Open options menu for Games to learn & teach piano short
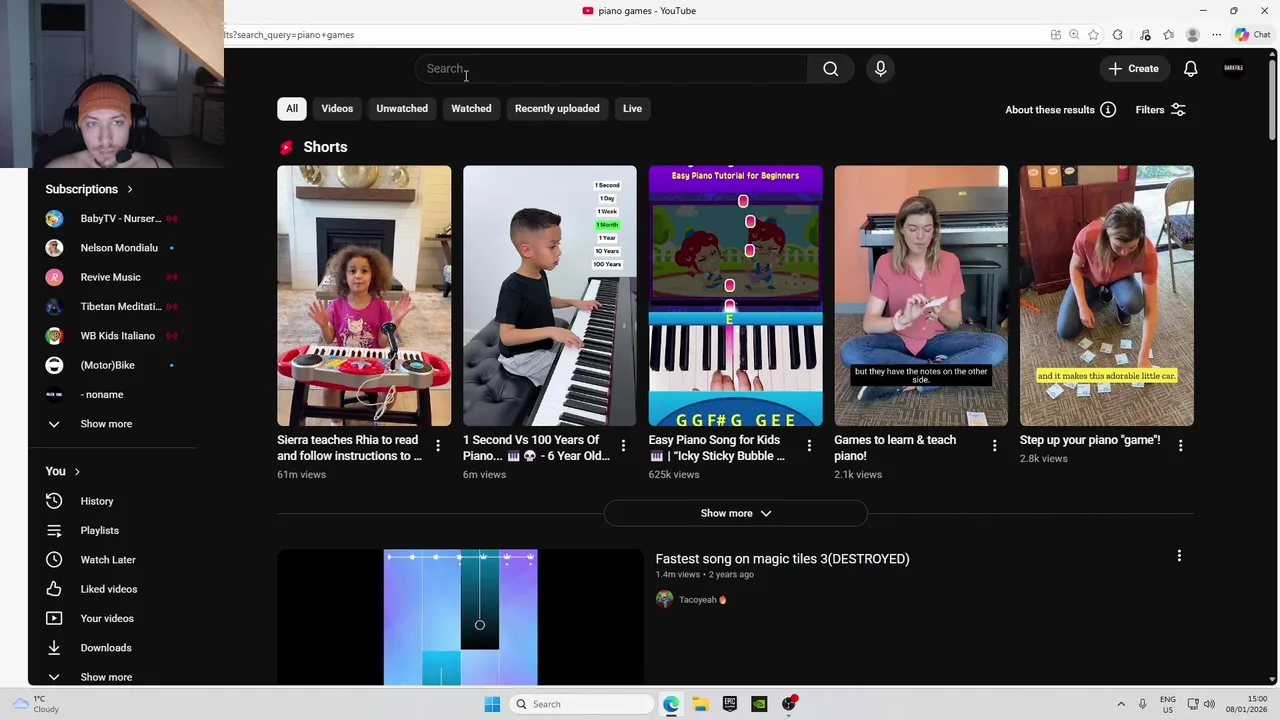 pyautogui.click(x=994, y=445)
